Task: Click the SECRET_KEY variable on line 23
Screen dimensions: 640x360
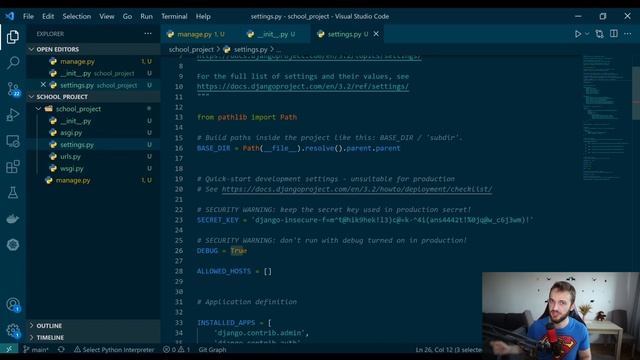Action: (x=218, y=220)
